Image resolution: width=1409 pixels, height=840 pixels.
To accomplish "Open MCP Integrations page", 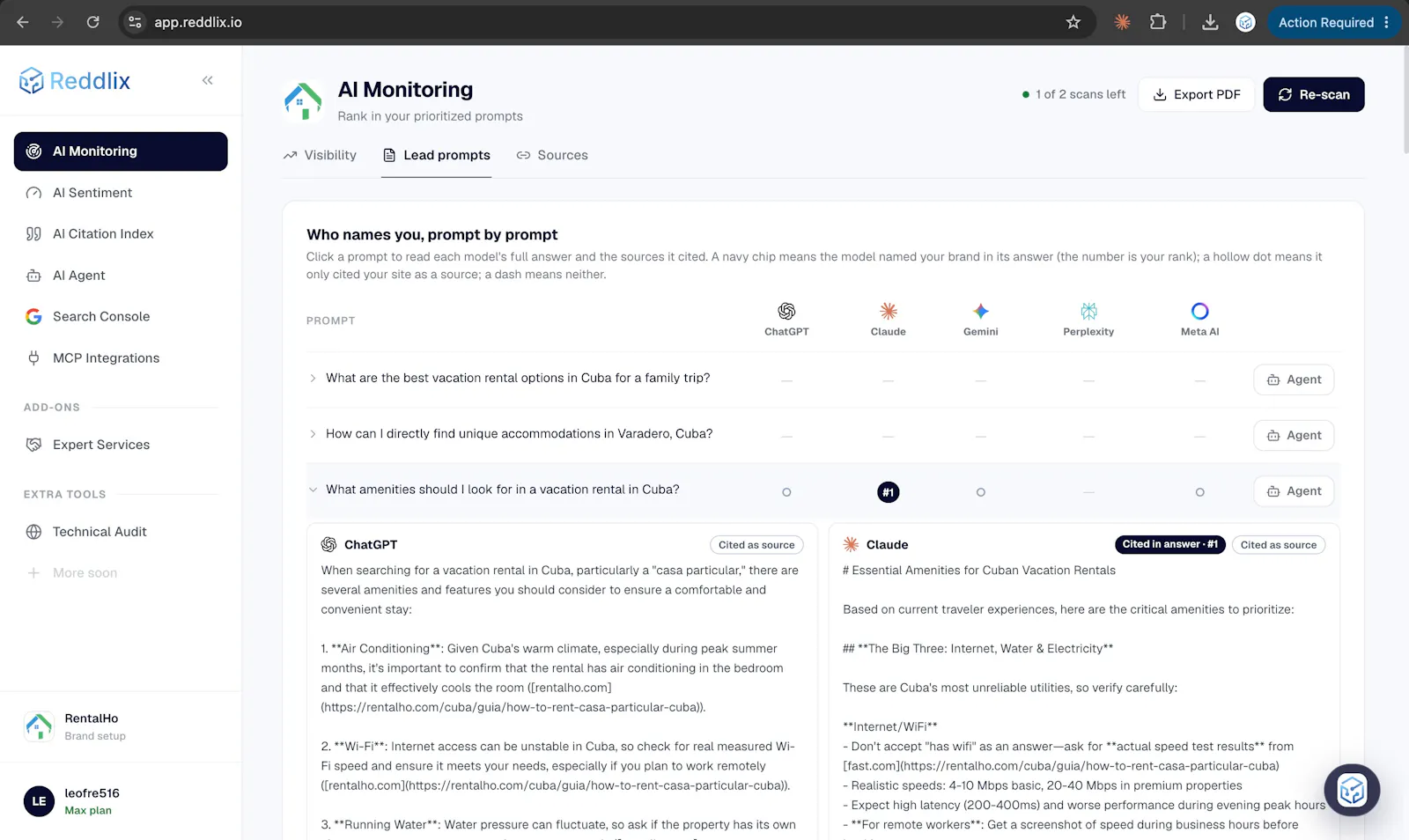I will coord(121,358).
